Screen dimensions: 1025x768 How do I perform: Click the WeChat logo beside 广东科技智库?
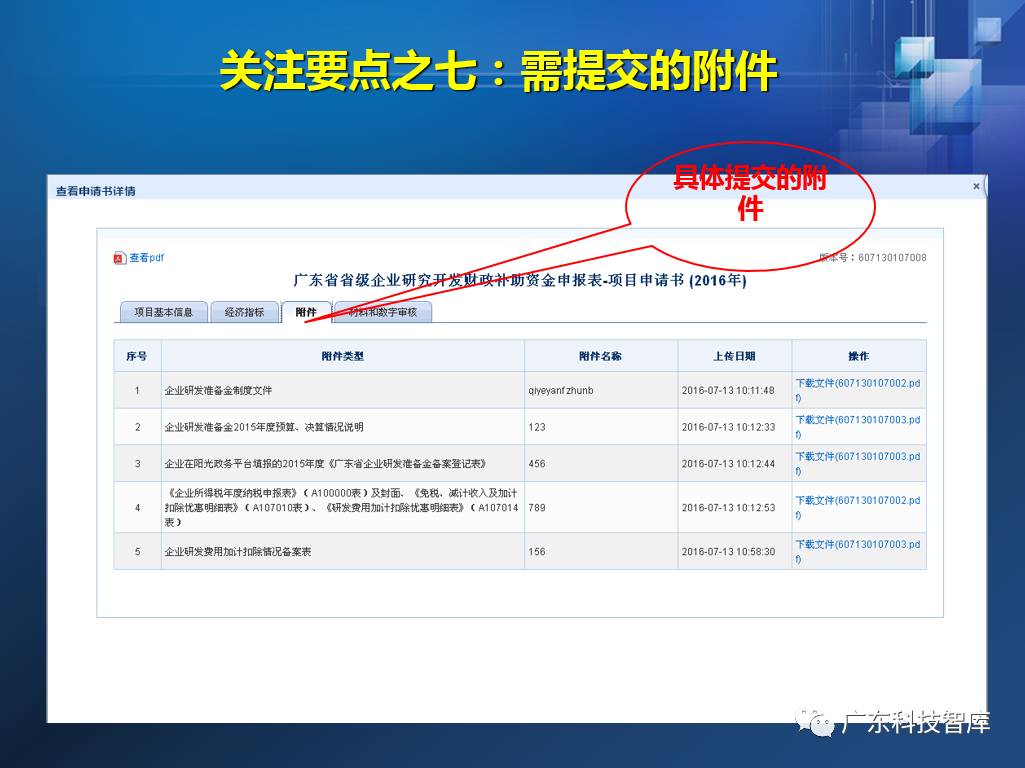(816, 722)
